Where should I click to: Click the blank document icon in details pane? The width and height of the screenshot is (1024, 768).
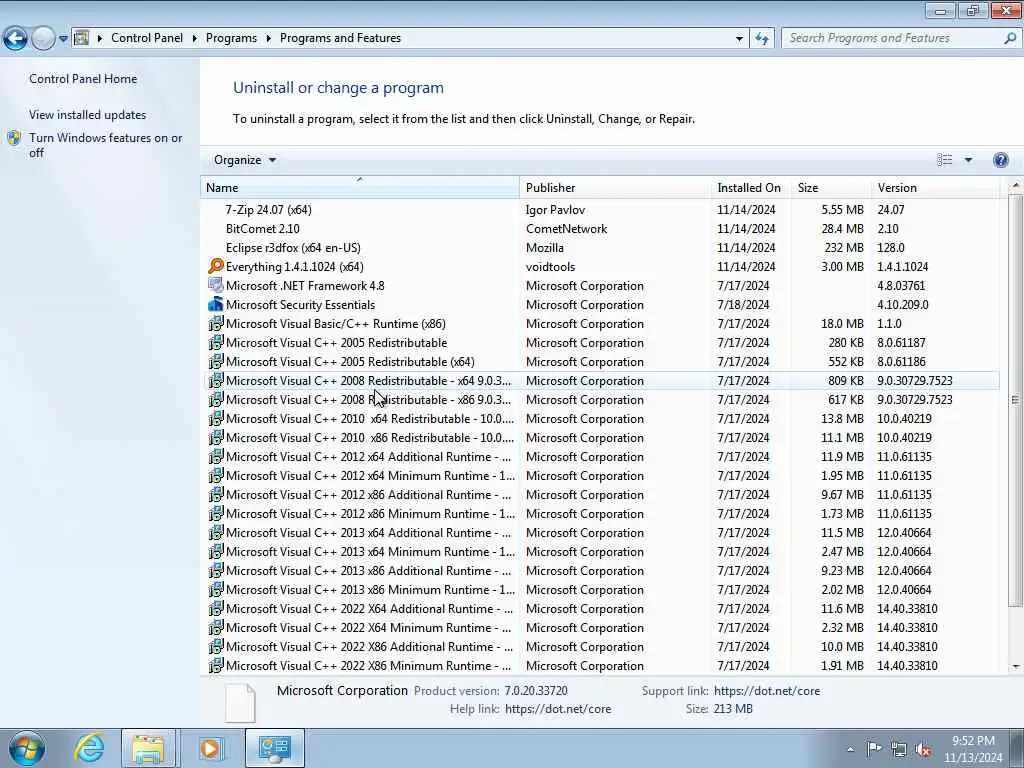coord(240,703)
